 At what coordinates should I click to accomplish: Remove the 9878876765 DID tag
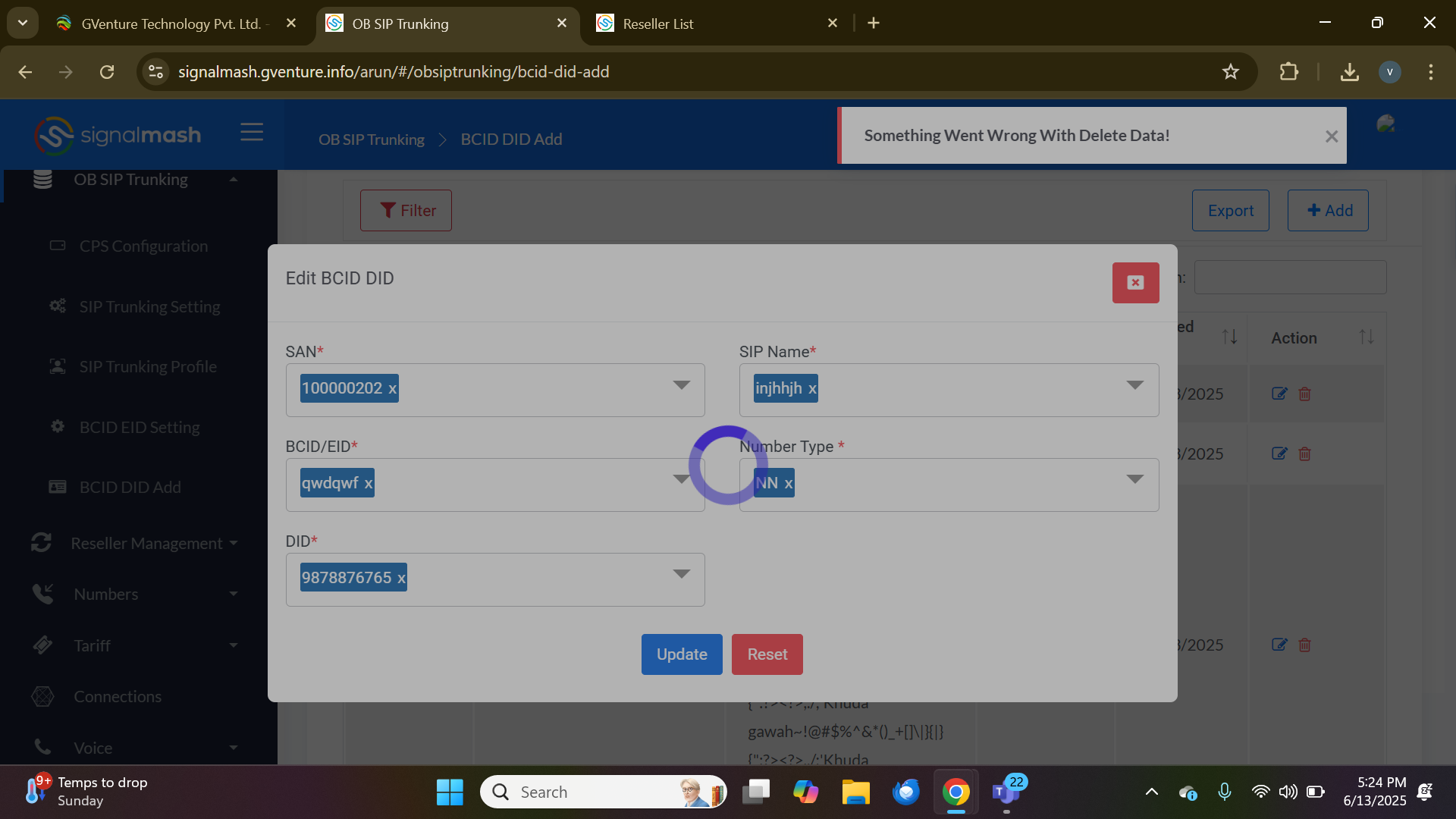point(401,579)
